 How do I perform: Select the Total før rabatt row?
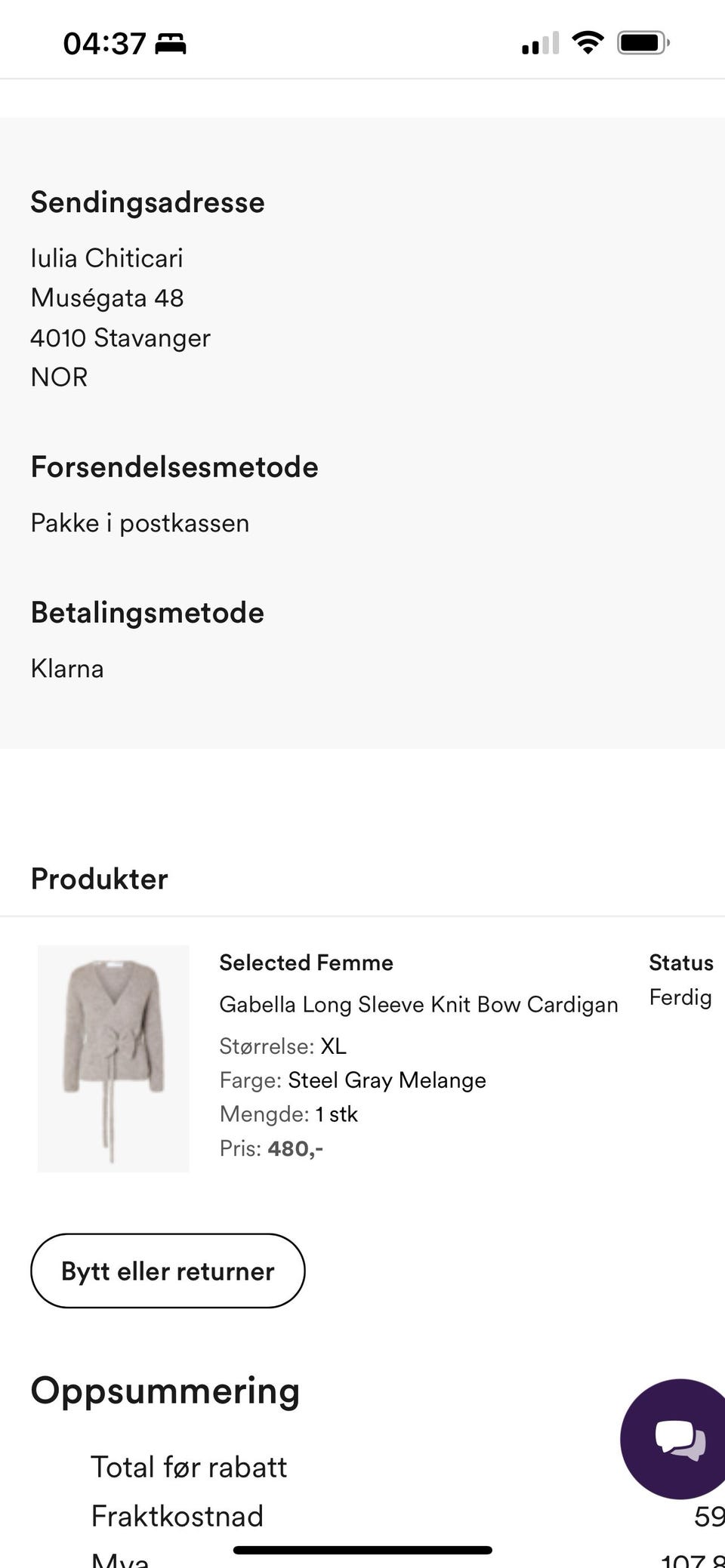(x=188, y=1466)
